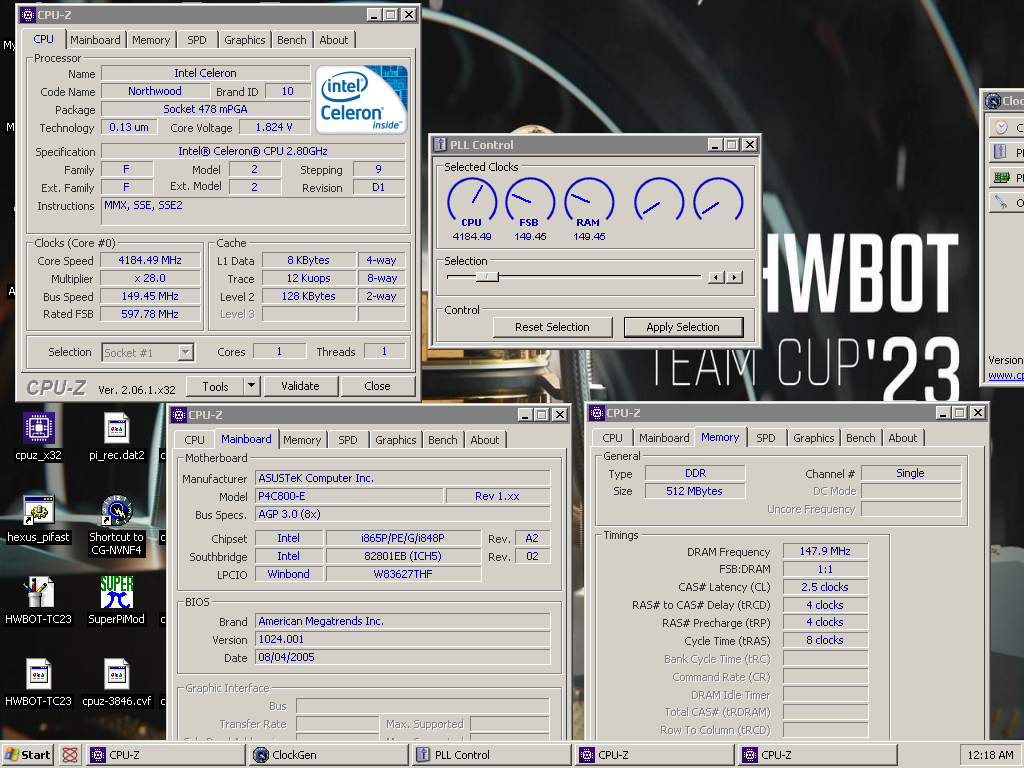Click the Tools button
The image size is (1024, 768).
[x=215, y=386]
